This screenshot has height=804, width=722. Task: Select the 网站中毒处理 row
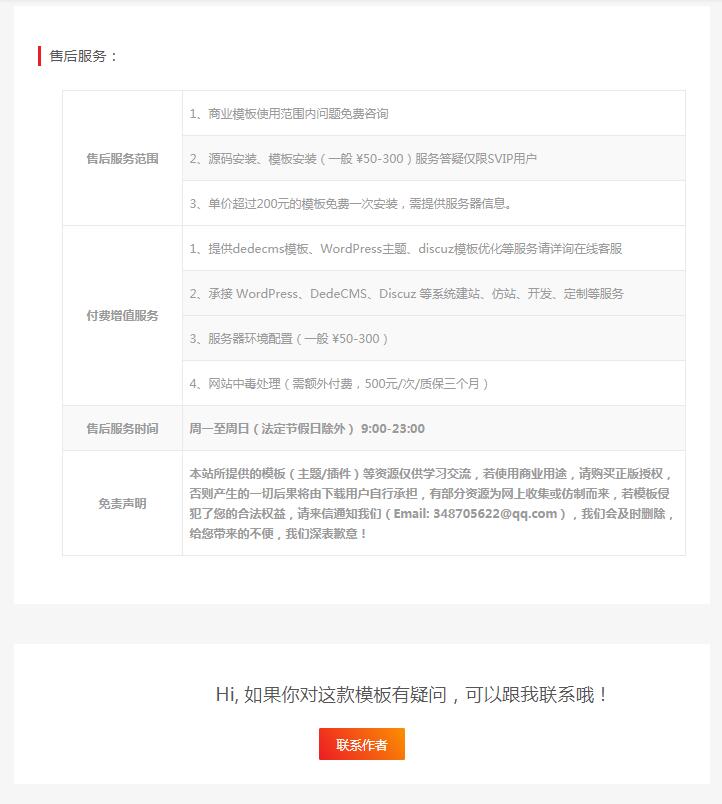point(339,384)
